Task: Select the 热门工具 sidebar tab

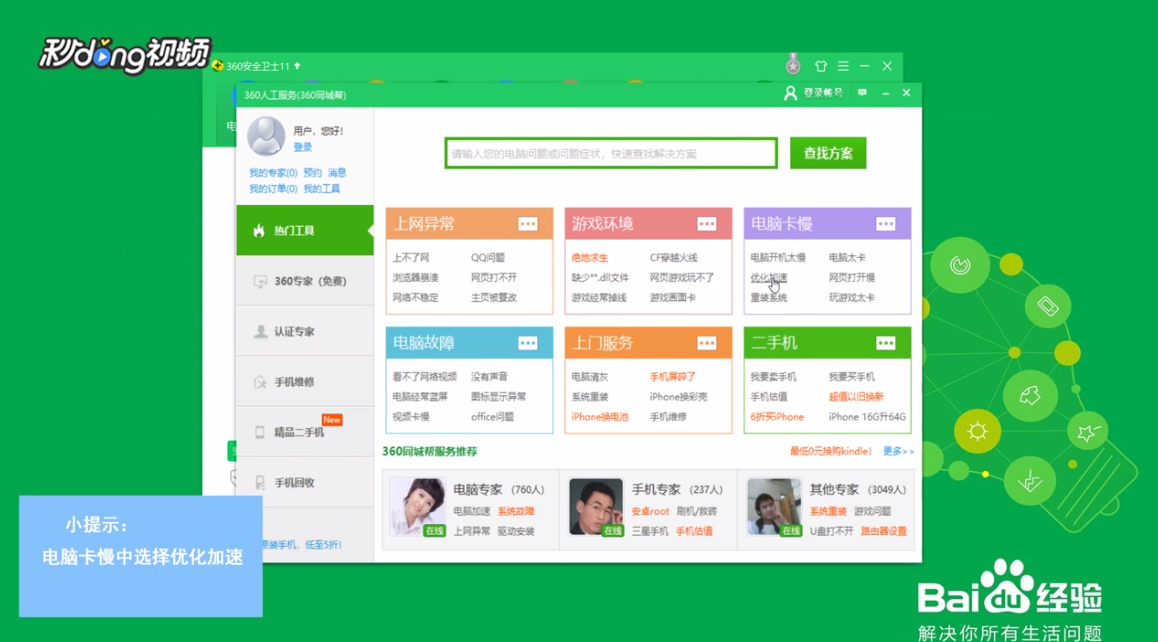Action: [x=305, y=230]
